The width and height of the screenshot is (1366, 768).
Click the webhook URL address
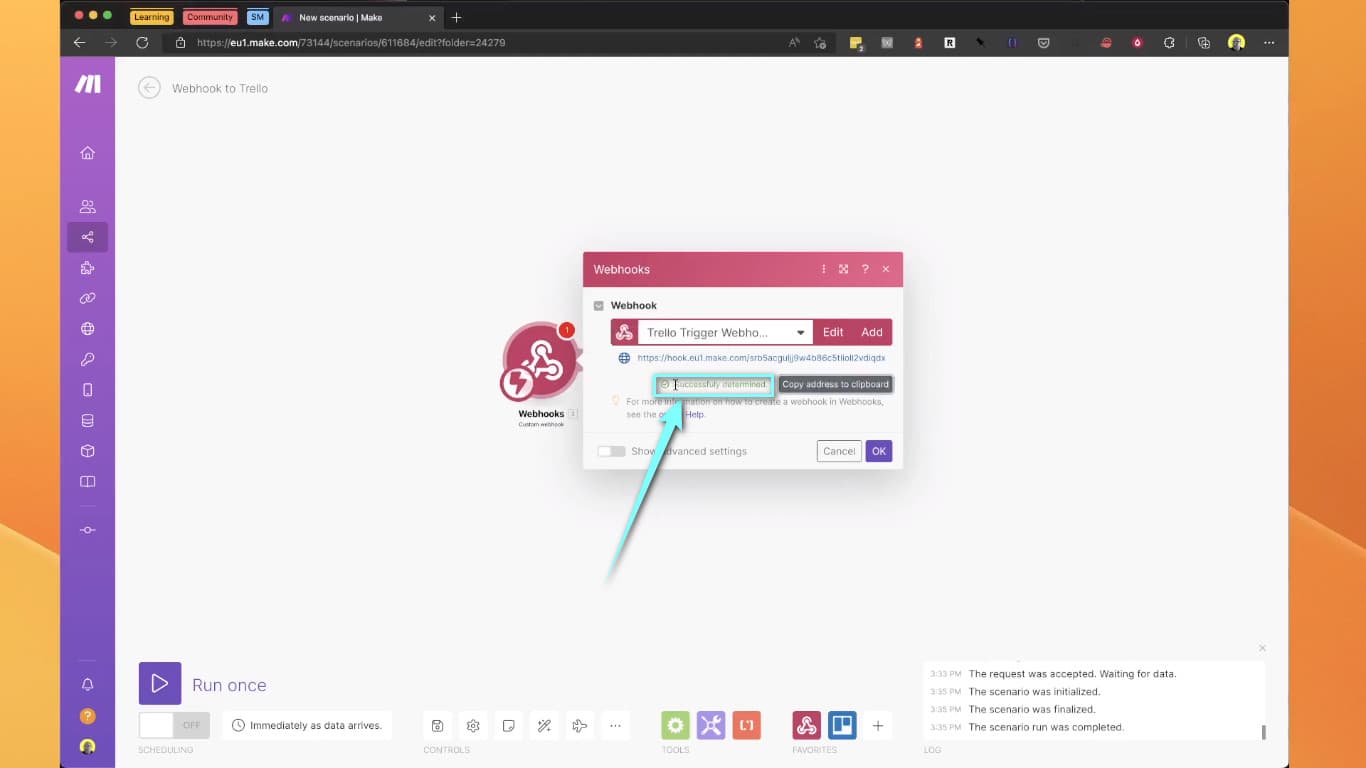[761, 358]
